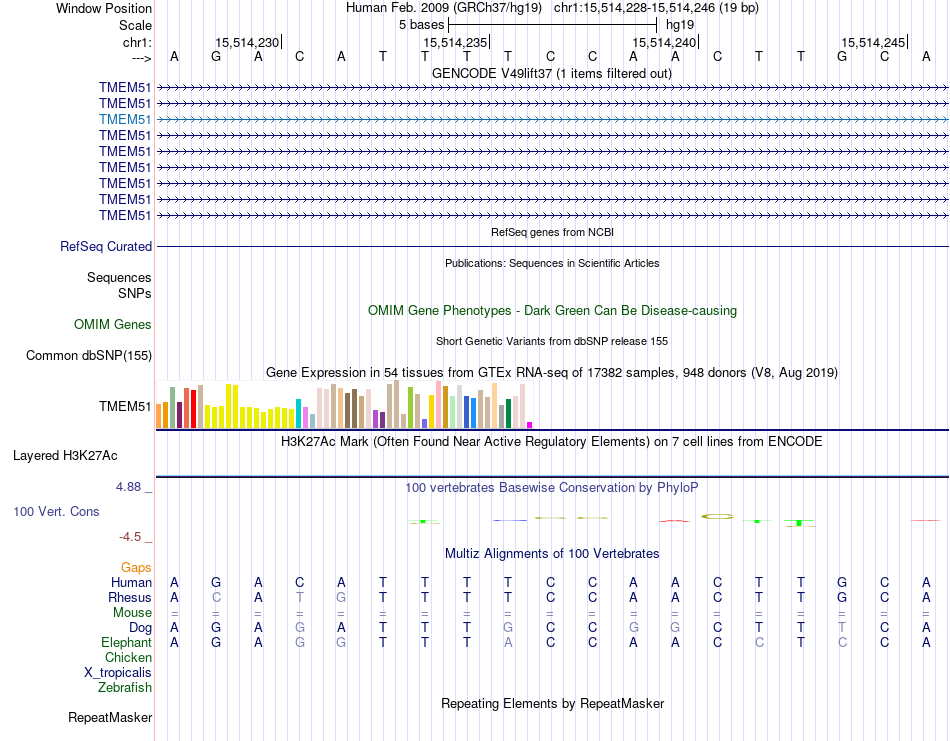This screenshot has width=950, height=741.
Task: Click the Mouse alignment row label
Action: (132, 613)
